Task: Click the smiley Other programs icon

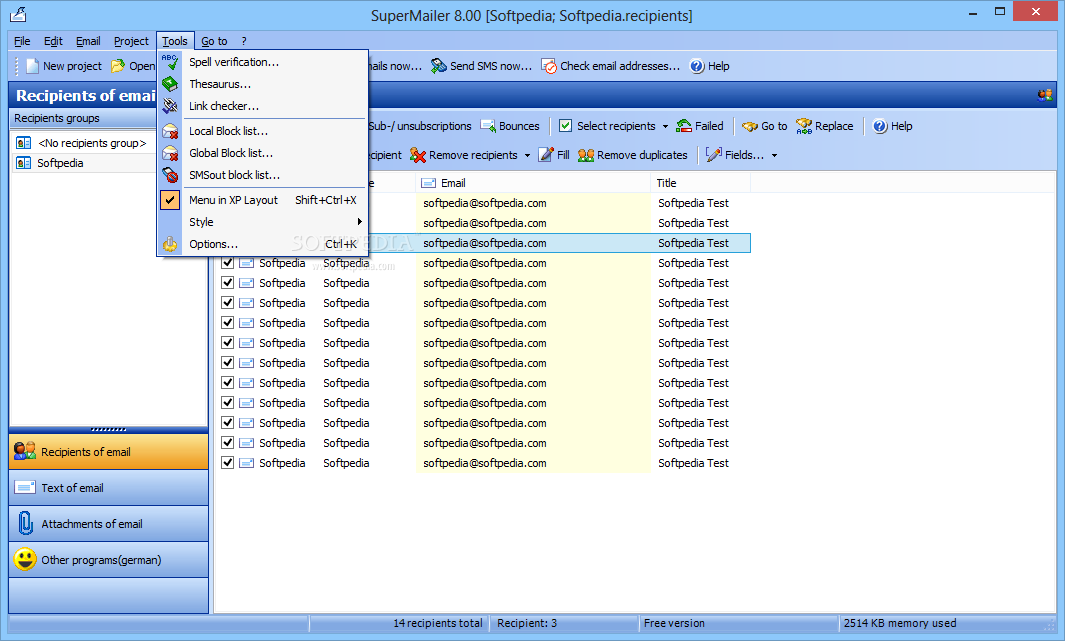Action: point(25,560)
